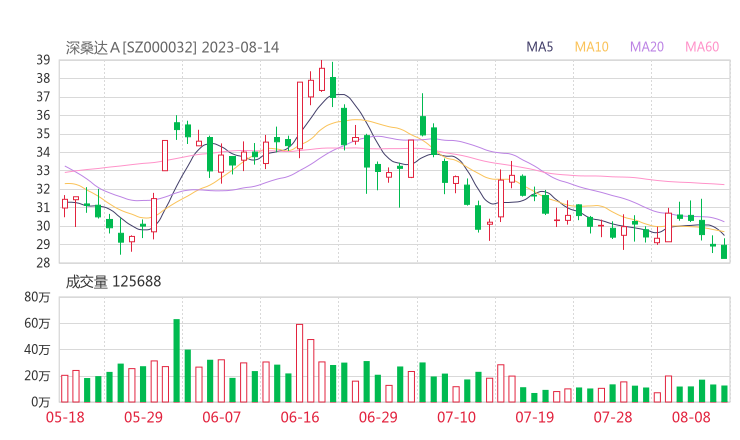The height and width of the screenshot is (440, 740).
Task: Click the 34 price axis label
Action: click(x=43, y=152)
